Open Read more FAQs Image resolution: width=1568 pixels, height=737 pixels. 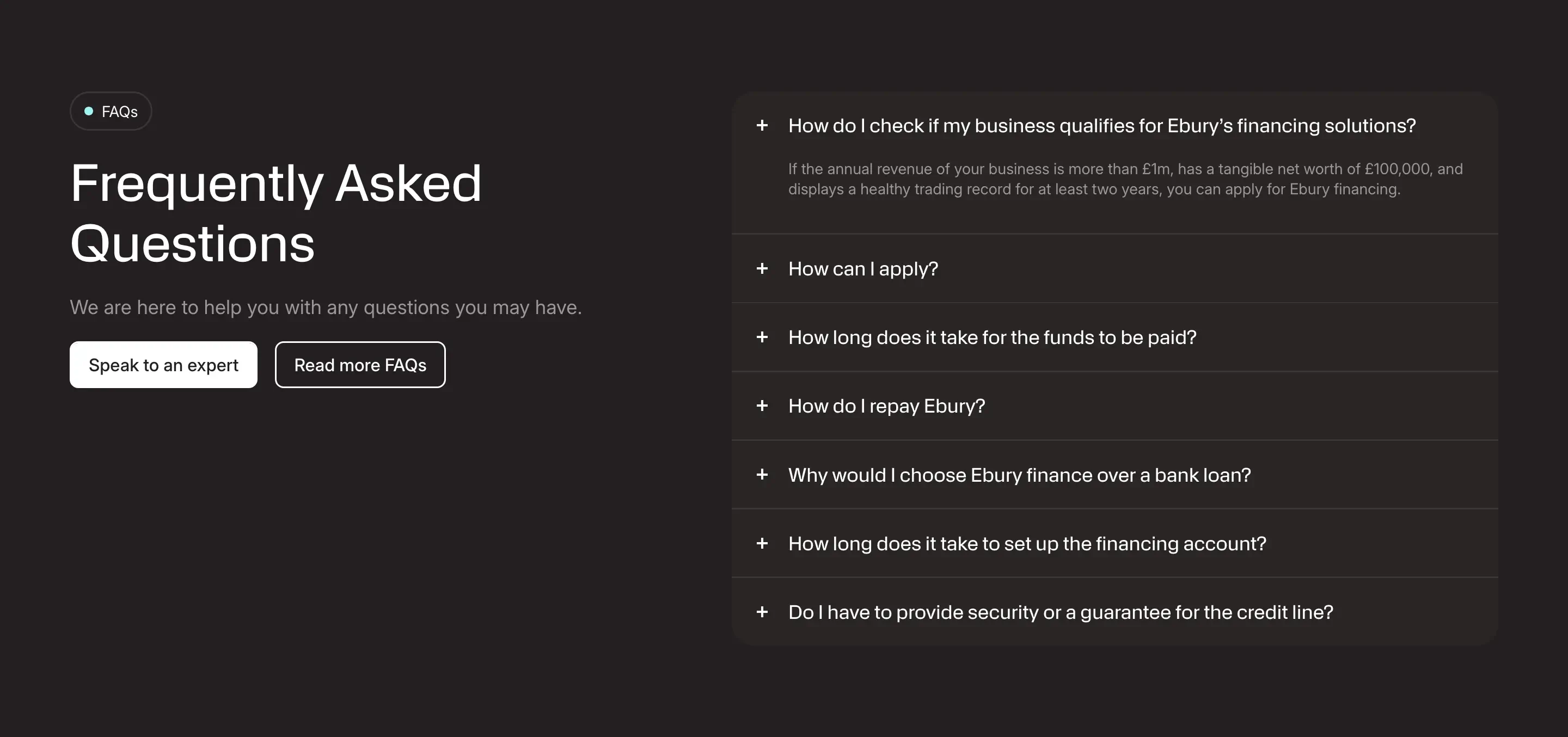[x=360, y=365]
